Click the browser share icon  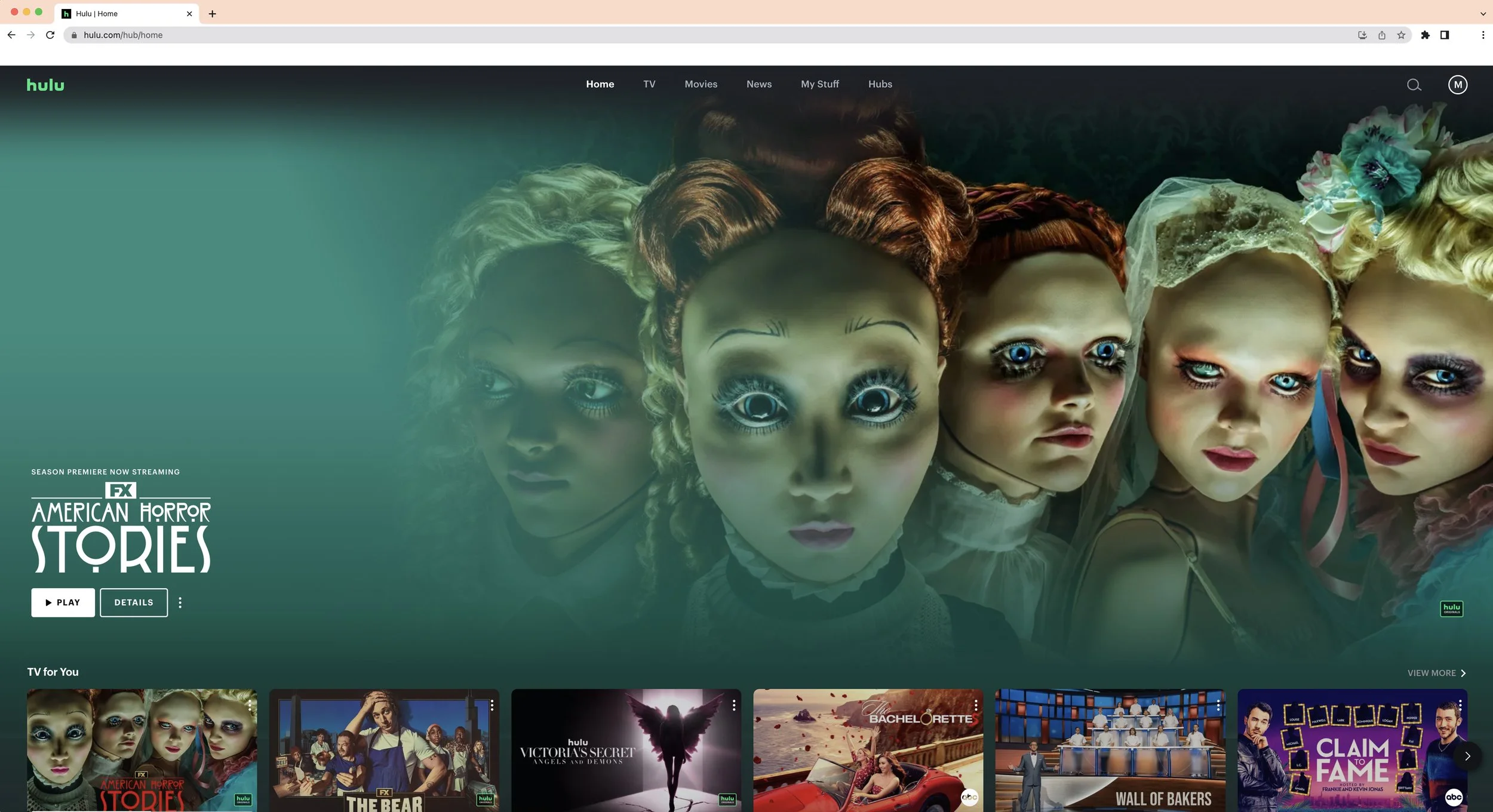(1382, 35)
